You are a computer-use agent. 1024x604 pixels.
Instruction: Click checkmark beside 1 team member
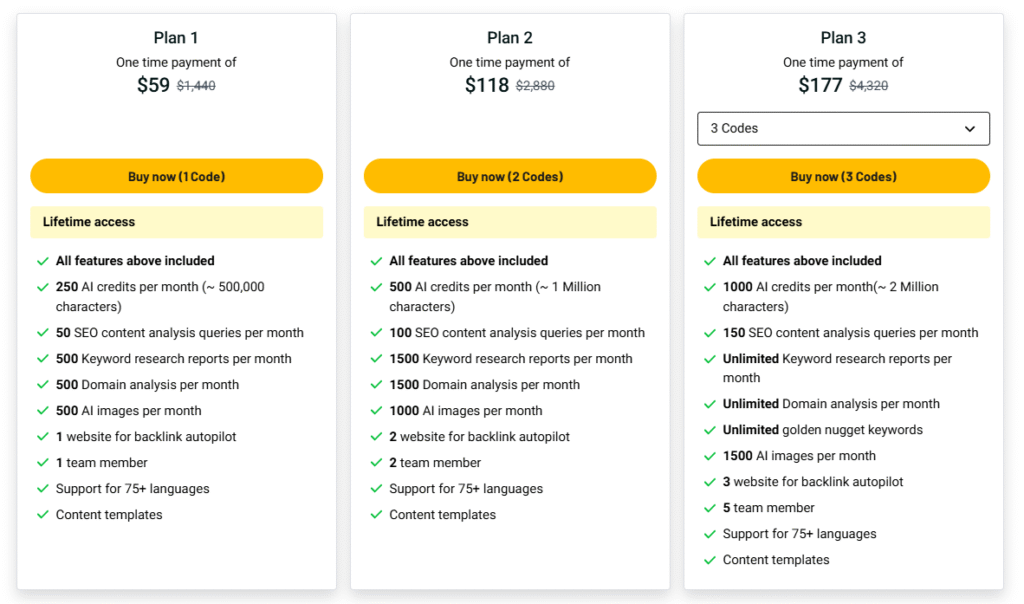pyautogui.click(x=43, y=463)
